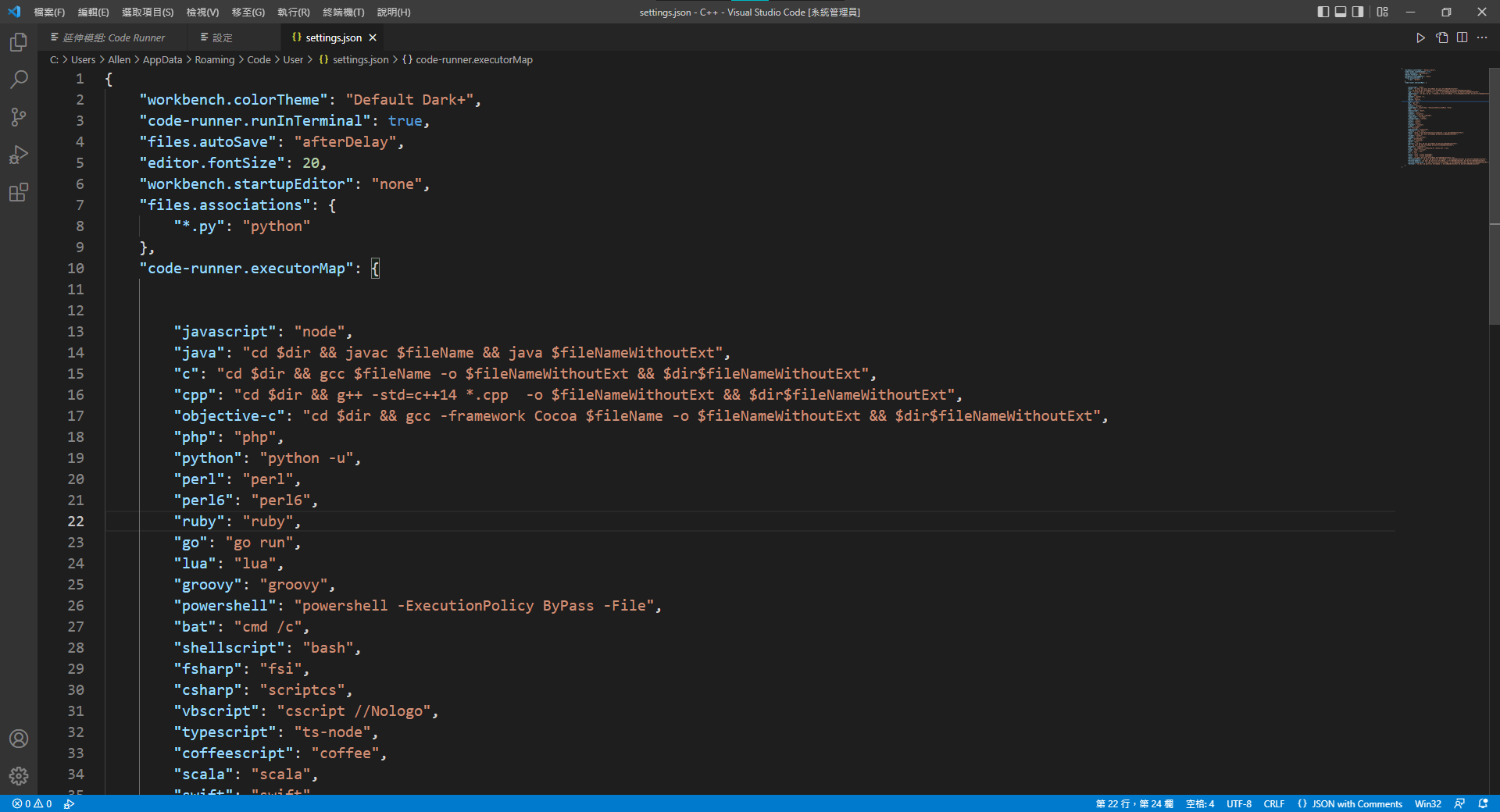
Task: Open the Accounts menu icon
Action: click(x=19, y=739)
